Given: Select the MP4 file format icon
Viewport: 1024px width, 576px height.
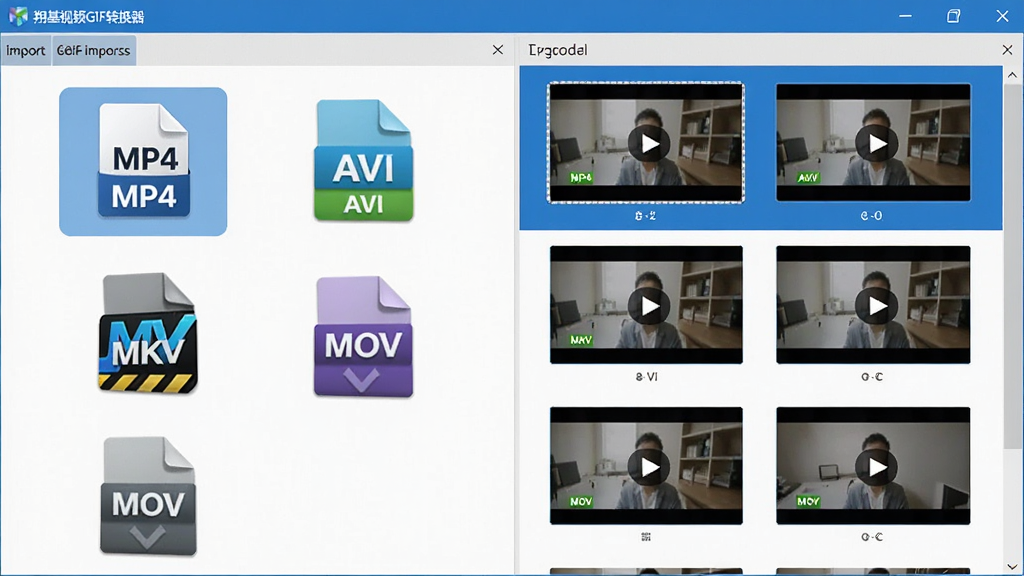Looking at the screenshot, I should 144,161.
